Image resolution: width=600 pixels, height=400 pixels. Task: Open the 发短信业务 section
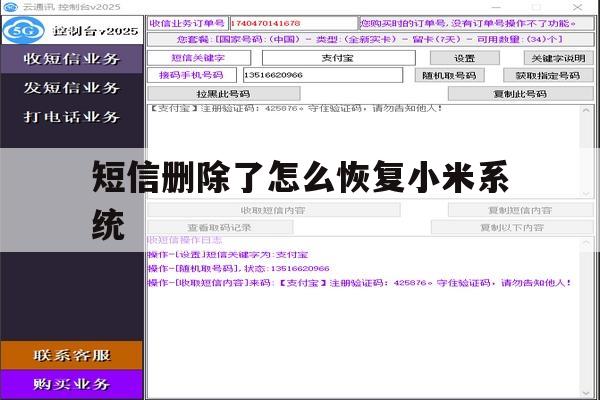(x=72, y=88)
